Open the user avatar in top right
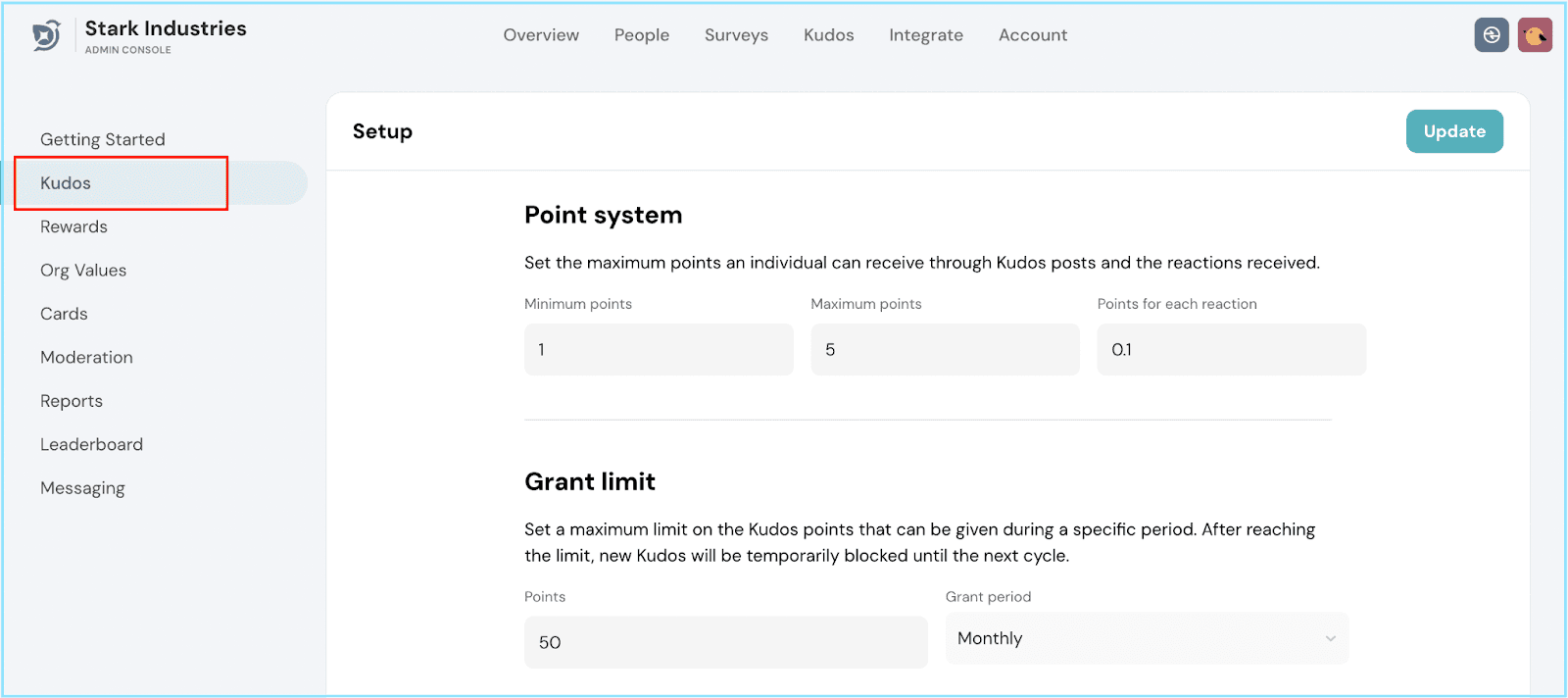The width and height of the screenshot is (1568, 698). pyautogui.click(x=1535, y=35)
